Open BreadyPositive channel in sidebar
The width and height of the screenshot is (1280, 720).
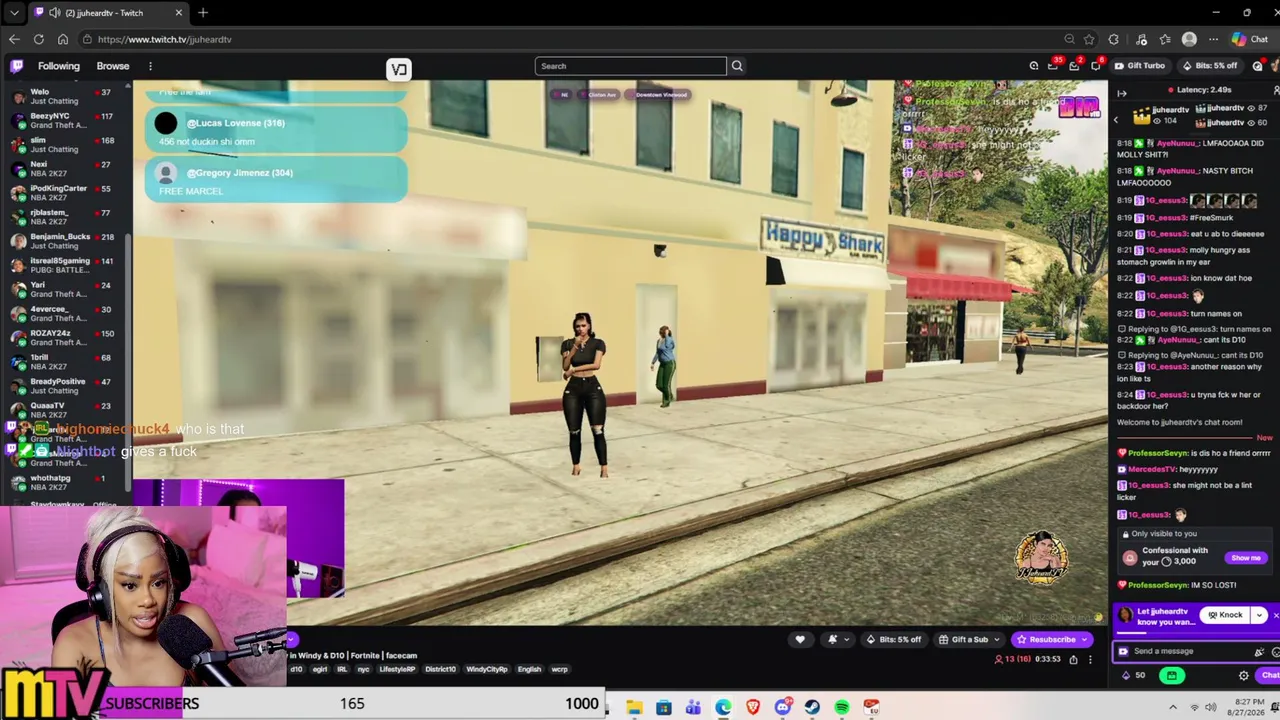click(66, 386)
